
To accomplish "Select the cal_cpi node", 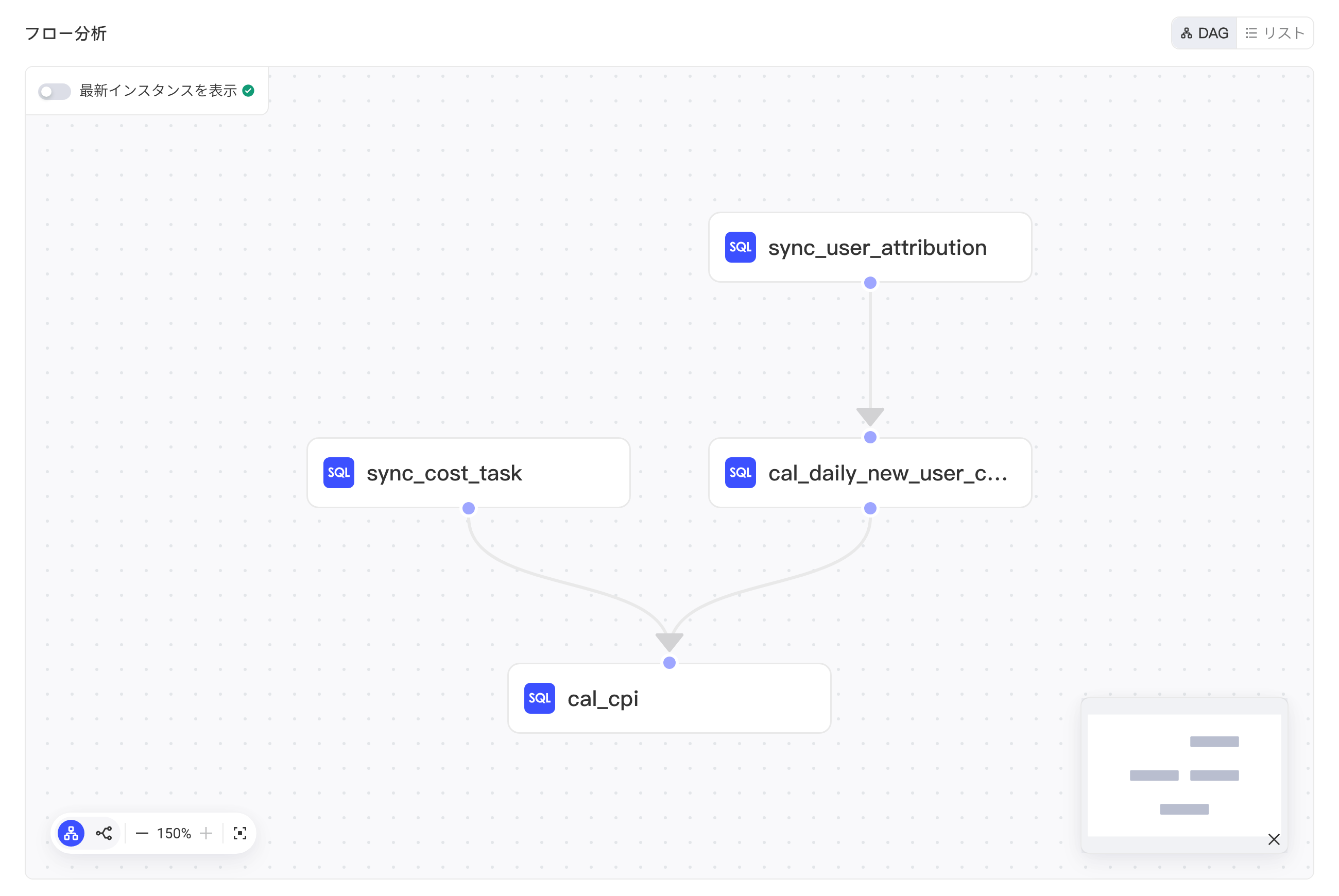I will tap(669, 698).
